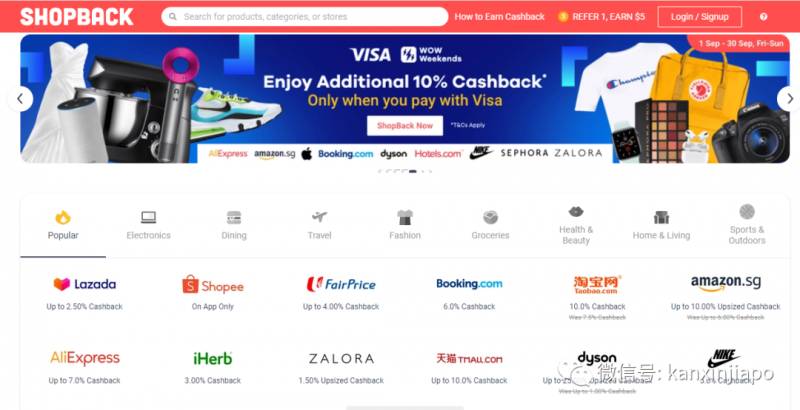The width and height of the screenshot is (800, 410).
Task: Choose the Health & Beauty lips icon
Action: pyautogui.click(x=576, y=212)
